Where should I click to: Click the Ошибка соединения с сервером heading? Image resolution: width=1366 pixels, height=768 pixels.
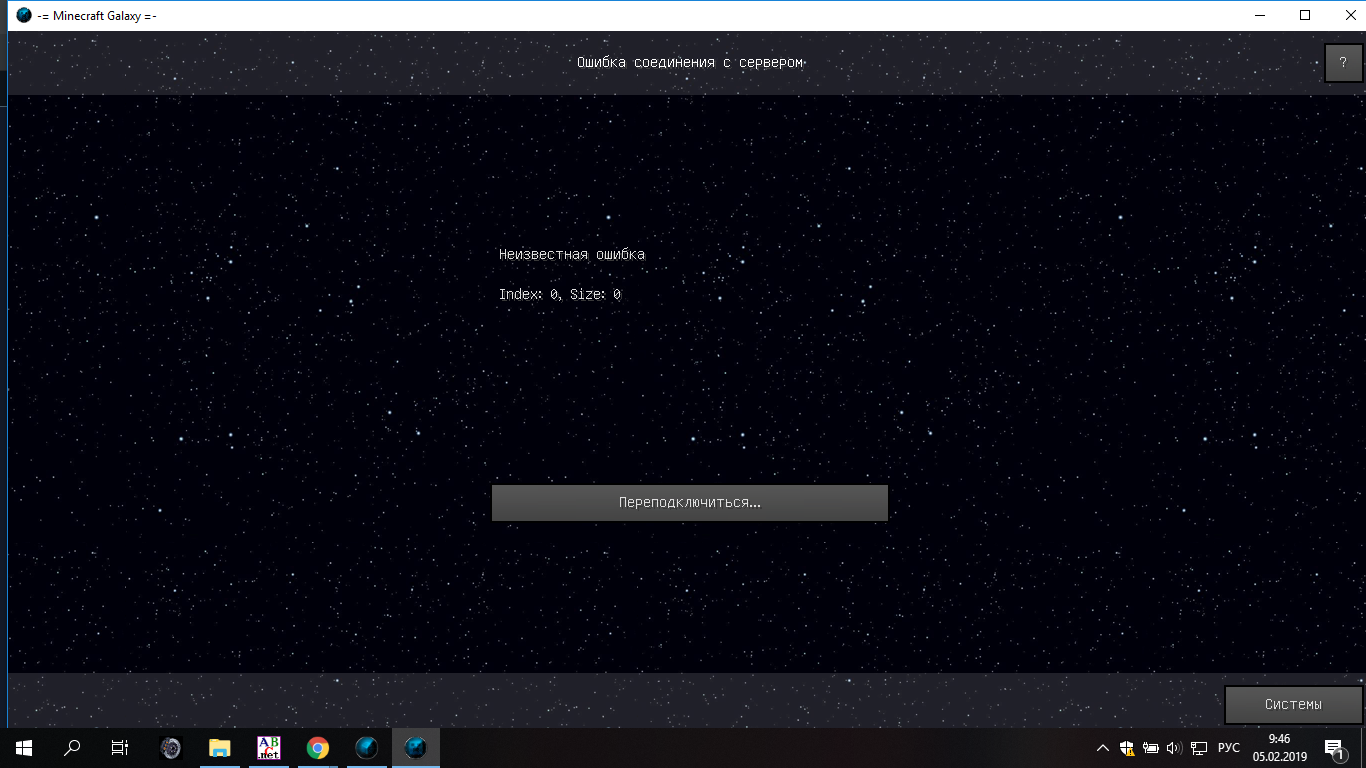[690, 63]
